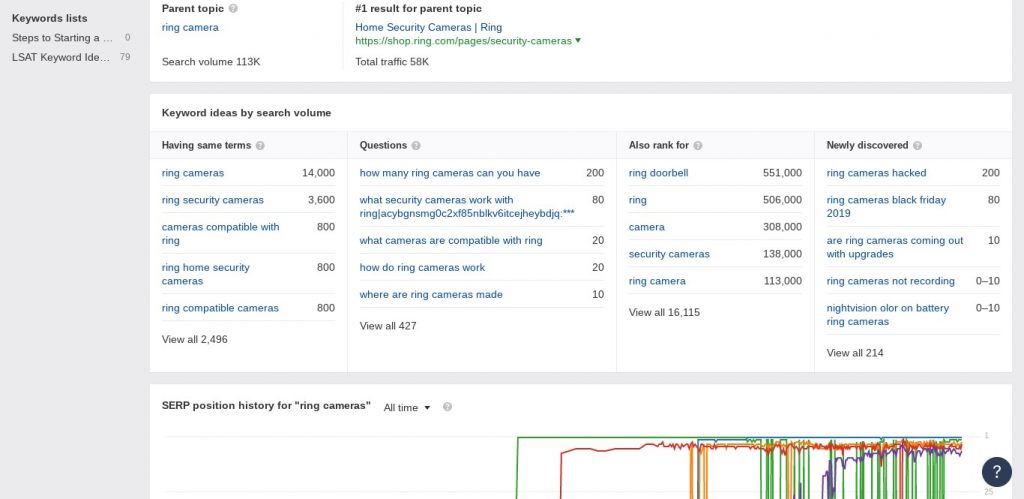This screenshot has height=499, width=1024.
Task: Click View all 427 questions
Action: click(x=388, y=326)
